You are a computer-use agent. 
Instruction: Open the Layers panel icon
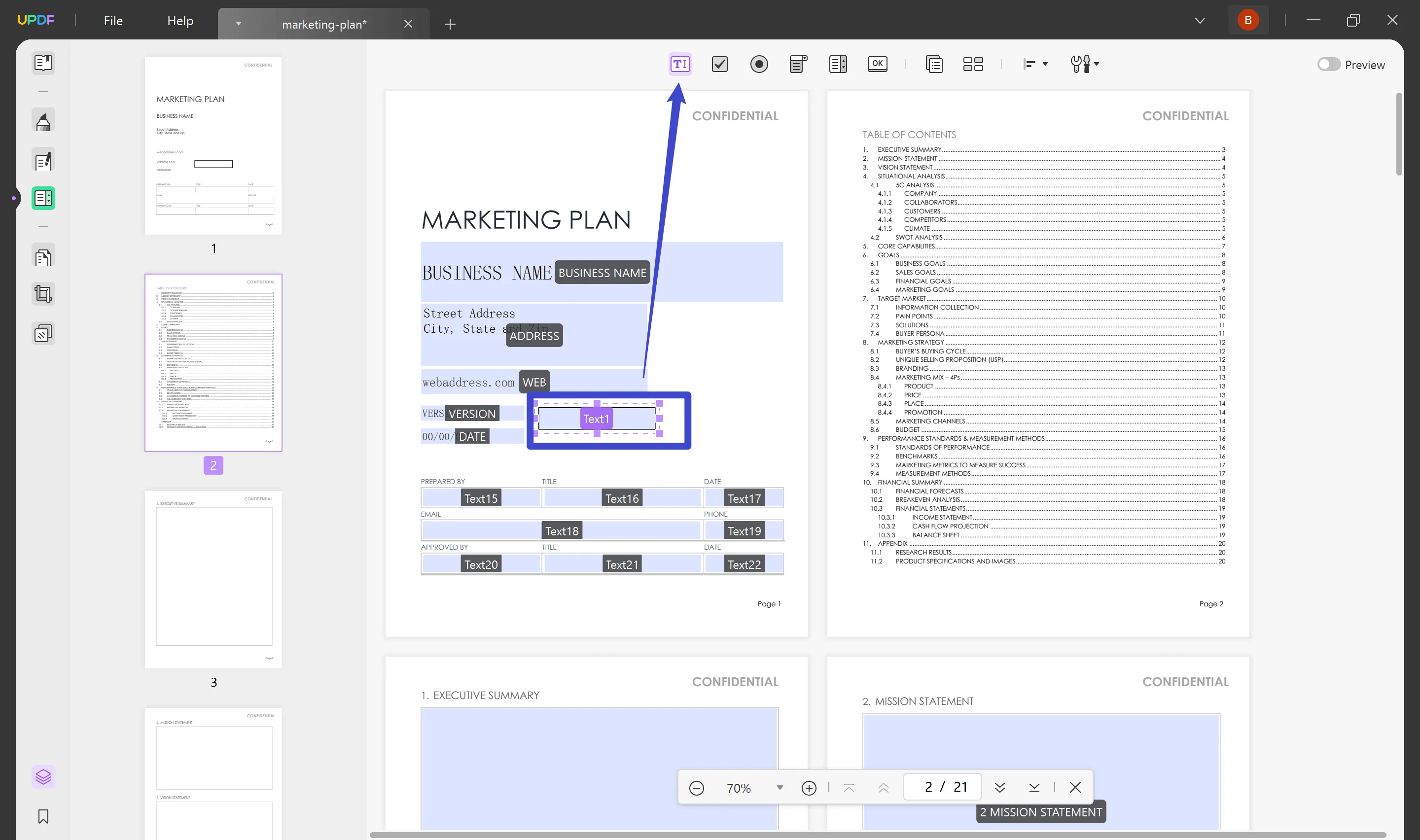tap(43, 776)
